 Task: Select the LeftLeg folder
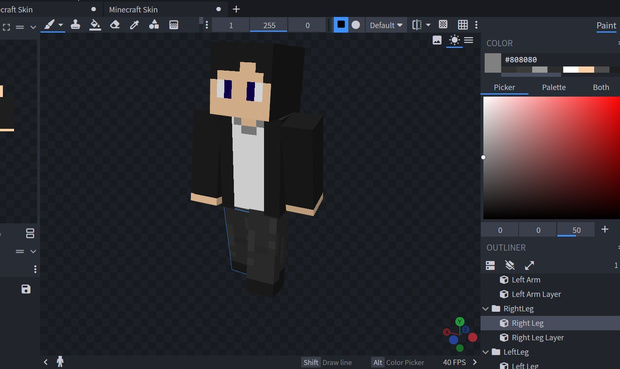pos(516,352)
